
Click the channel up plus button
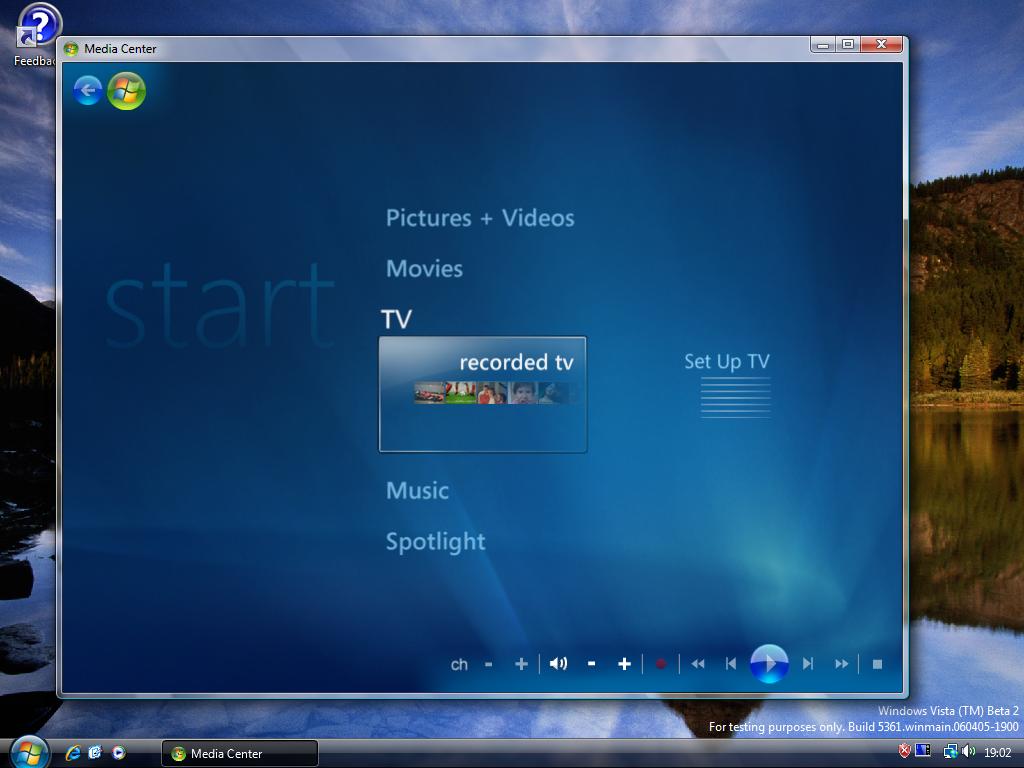tap(521, 664)
